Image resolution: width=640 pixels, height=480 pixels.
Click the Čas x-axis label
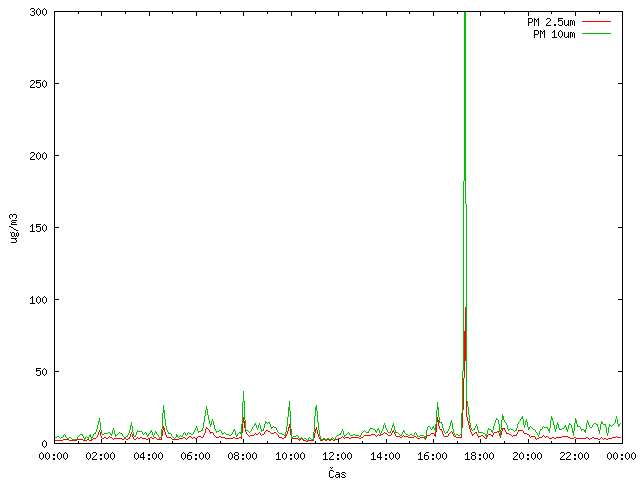(x=337, y=473)
